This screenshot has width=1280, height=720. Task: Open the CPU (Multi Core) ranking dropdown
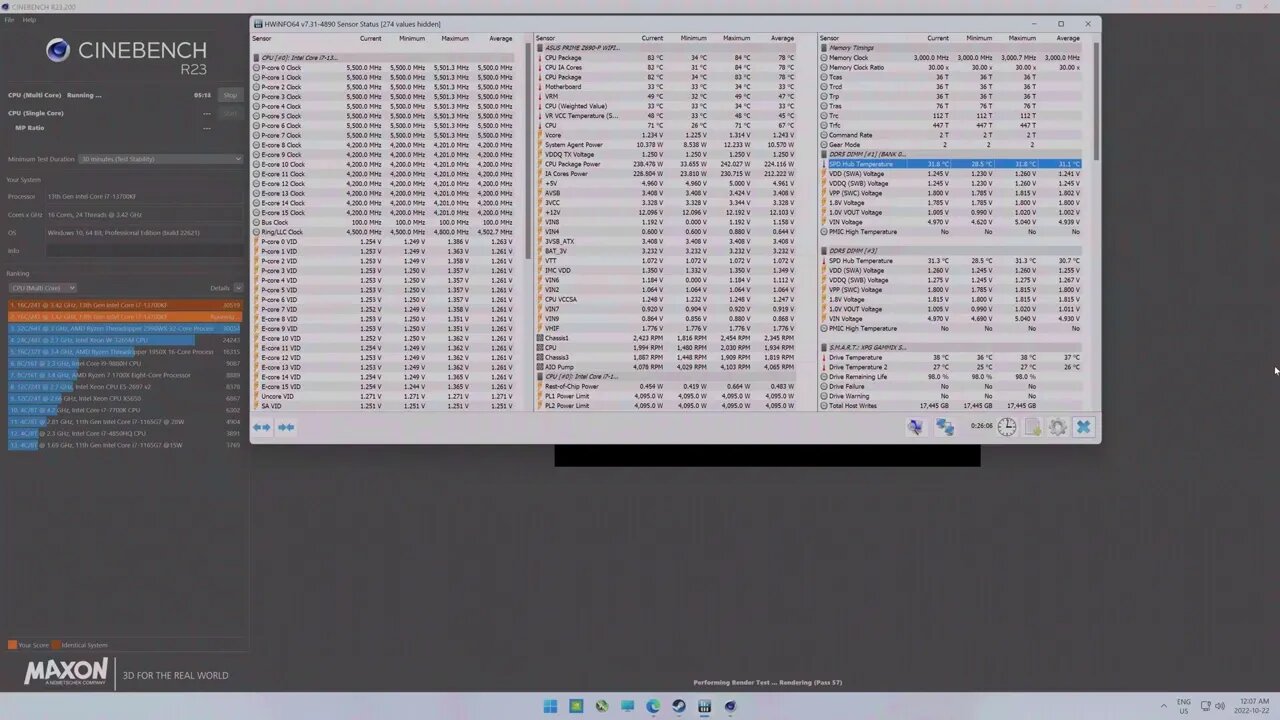pos(42,288)
